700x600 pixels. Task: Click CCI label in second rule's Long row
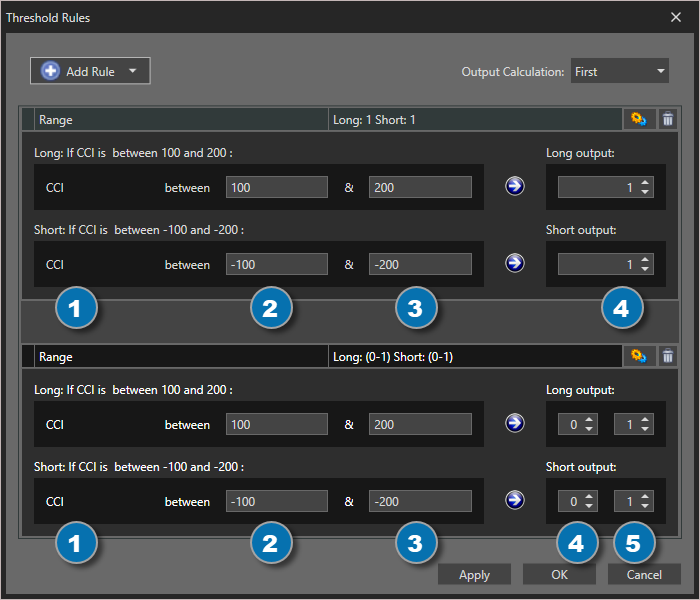55,425
